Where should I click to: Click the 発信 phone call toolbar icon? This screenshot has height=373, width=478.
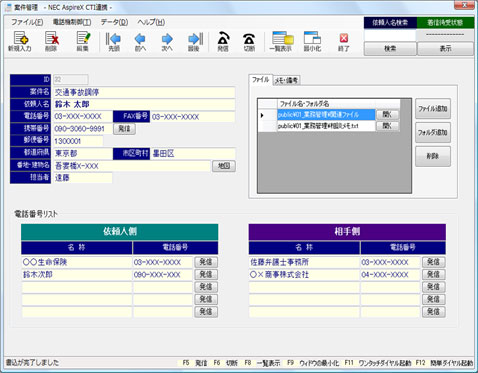coord(223,41)
